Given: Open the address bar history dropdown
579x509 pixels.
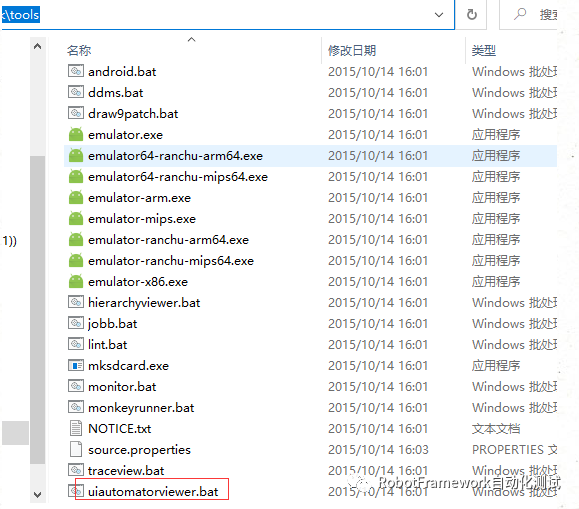Looking at the screenshot, I should pyautogui.click(x=439, y=15).
